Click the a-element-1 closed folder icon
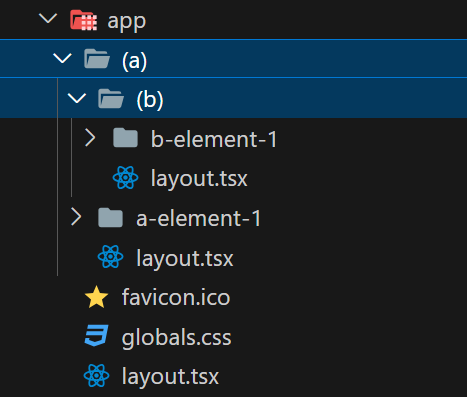The width and height of the screenshot is (467, 397). tap(111, 217)
